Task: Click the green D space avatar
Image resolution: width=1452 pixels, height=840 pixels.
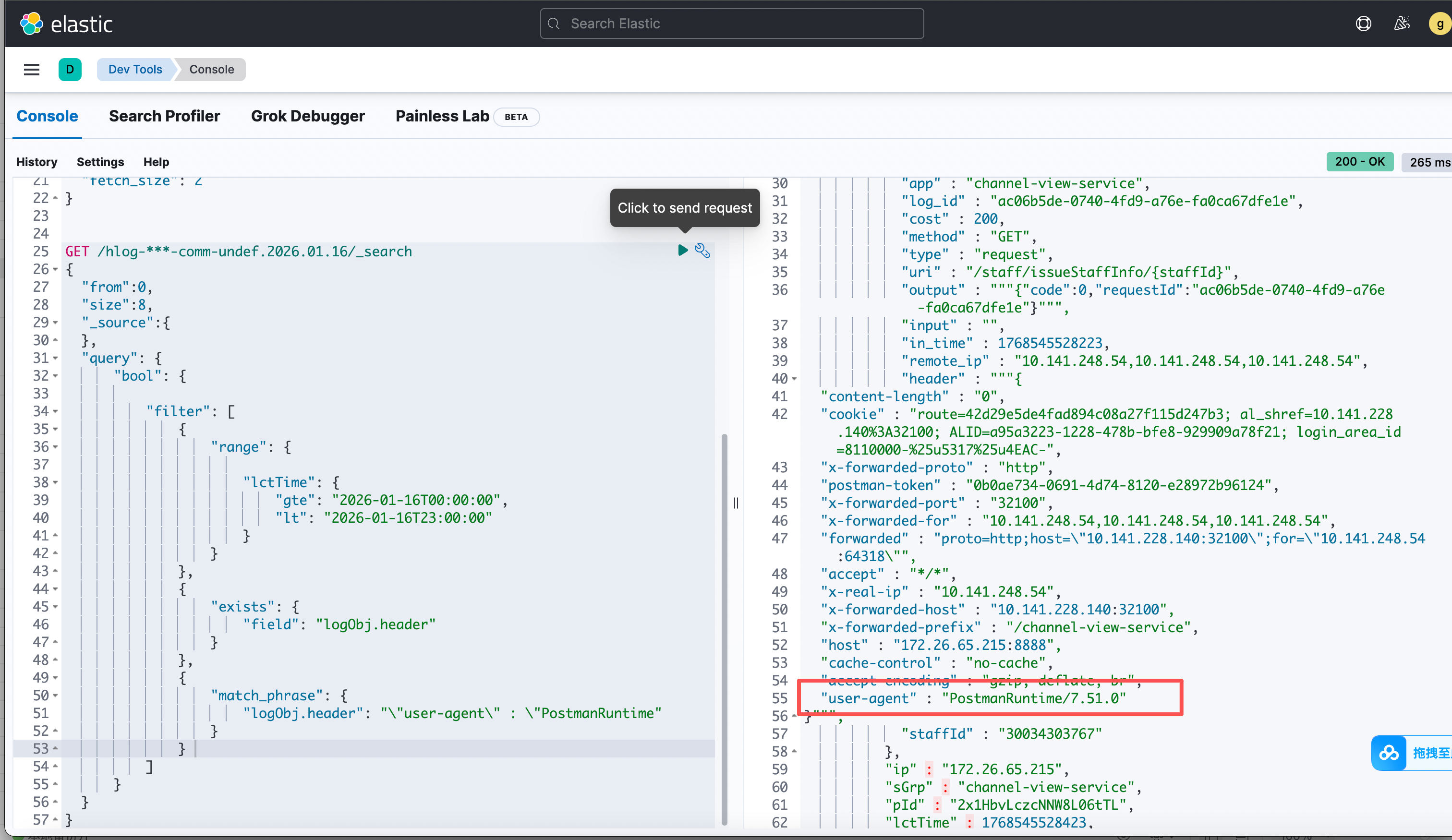Action: [70, 70]
